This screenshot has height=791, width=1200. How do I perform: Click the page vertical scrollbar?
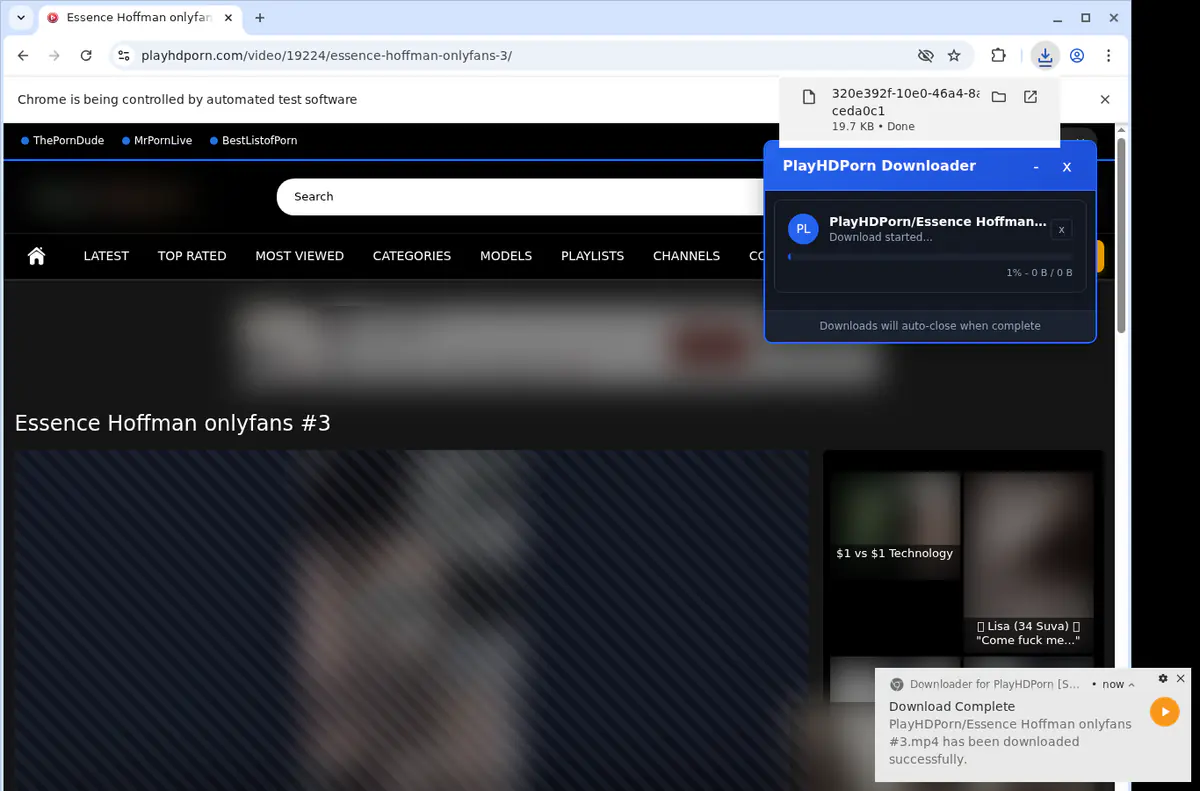(1122, 235)
